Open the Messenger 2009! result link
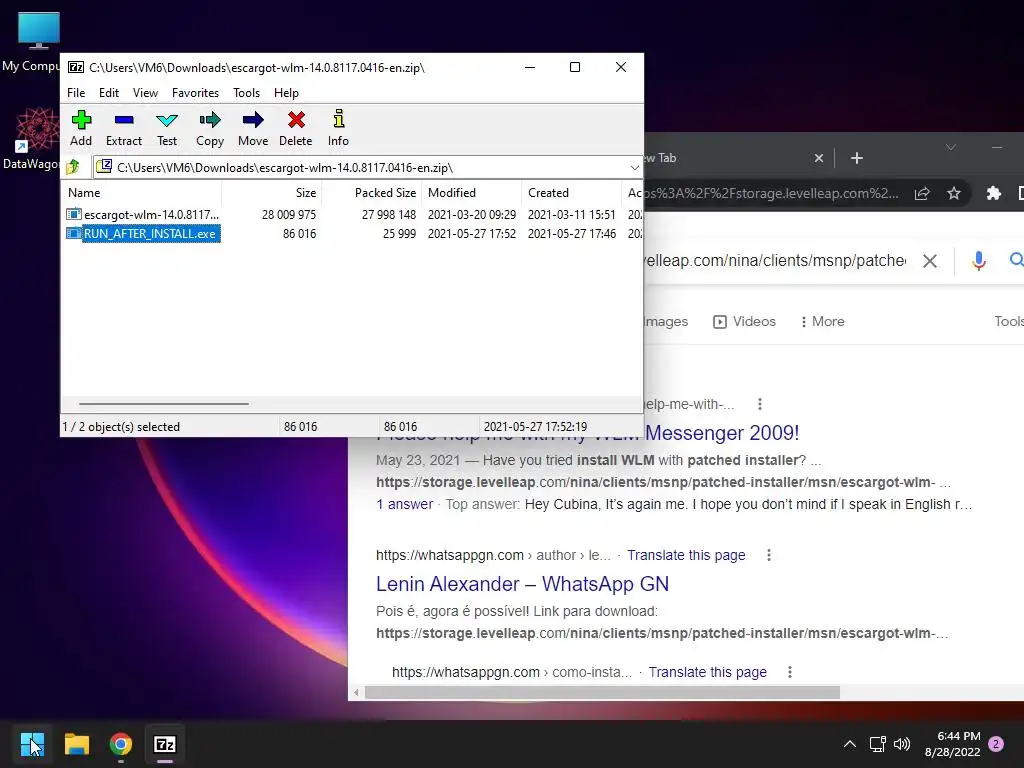This screenshot has width=1024, height=768. (x=722, y=433)
